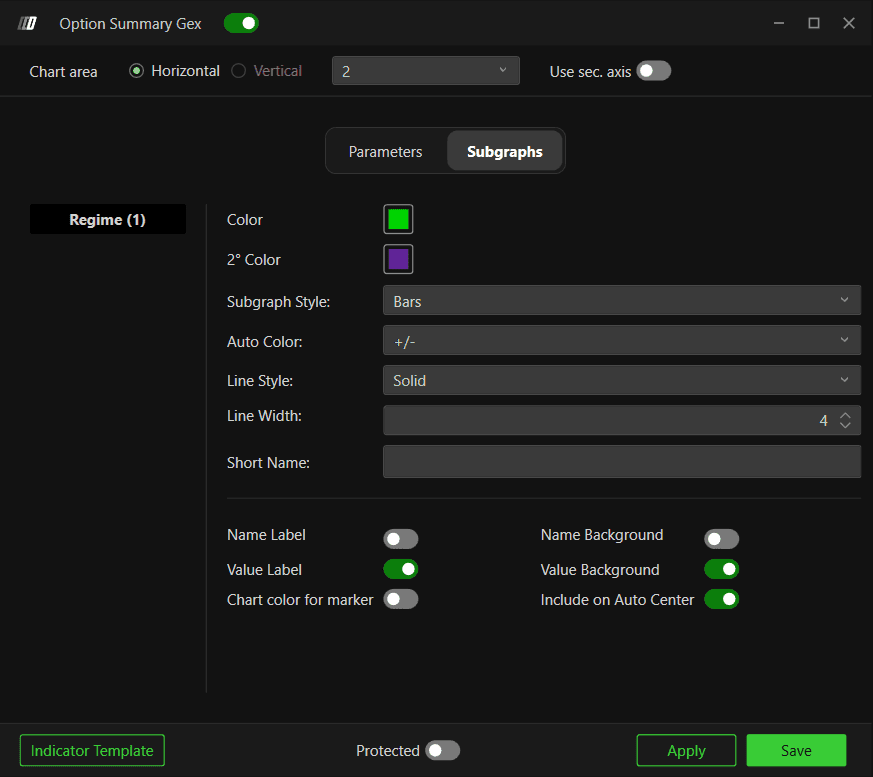The height and width of the screenshot is (777, 873).
Task: Open the chart area number dropdown
Action: pyautogui.click(x=425, y=71)
